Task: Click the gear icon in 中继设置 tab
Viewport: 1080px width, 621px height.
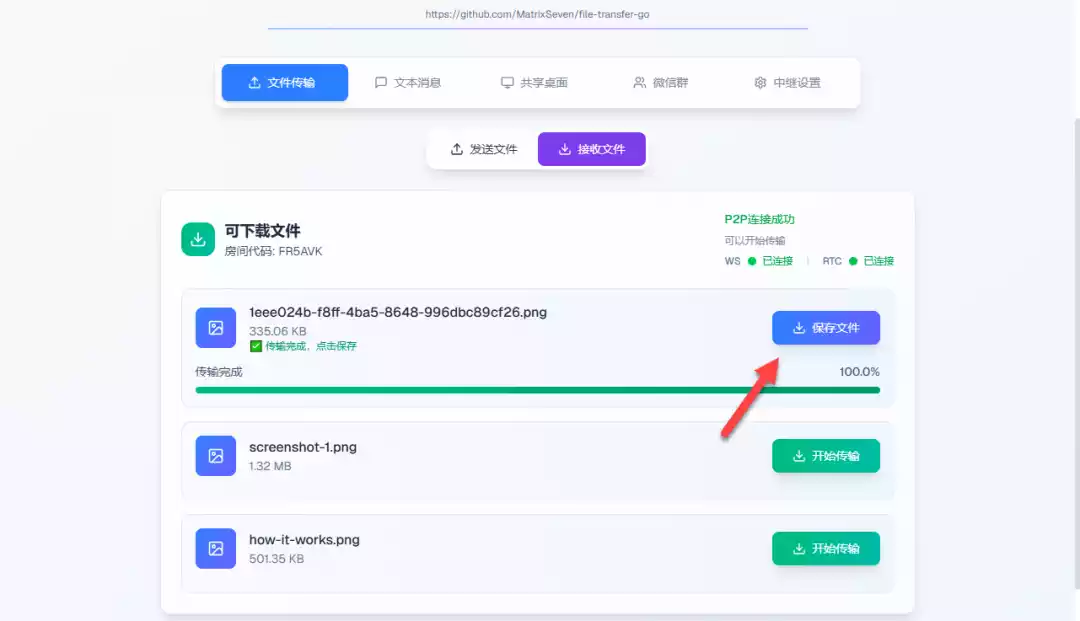Action: click(760, 83)
